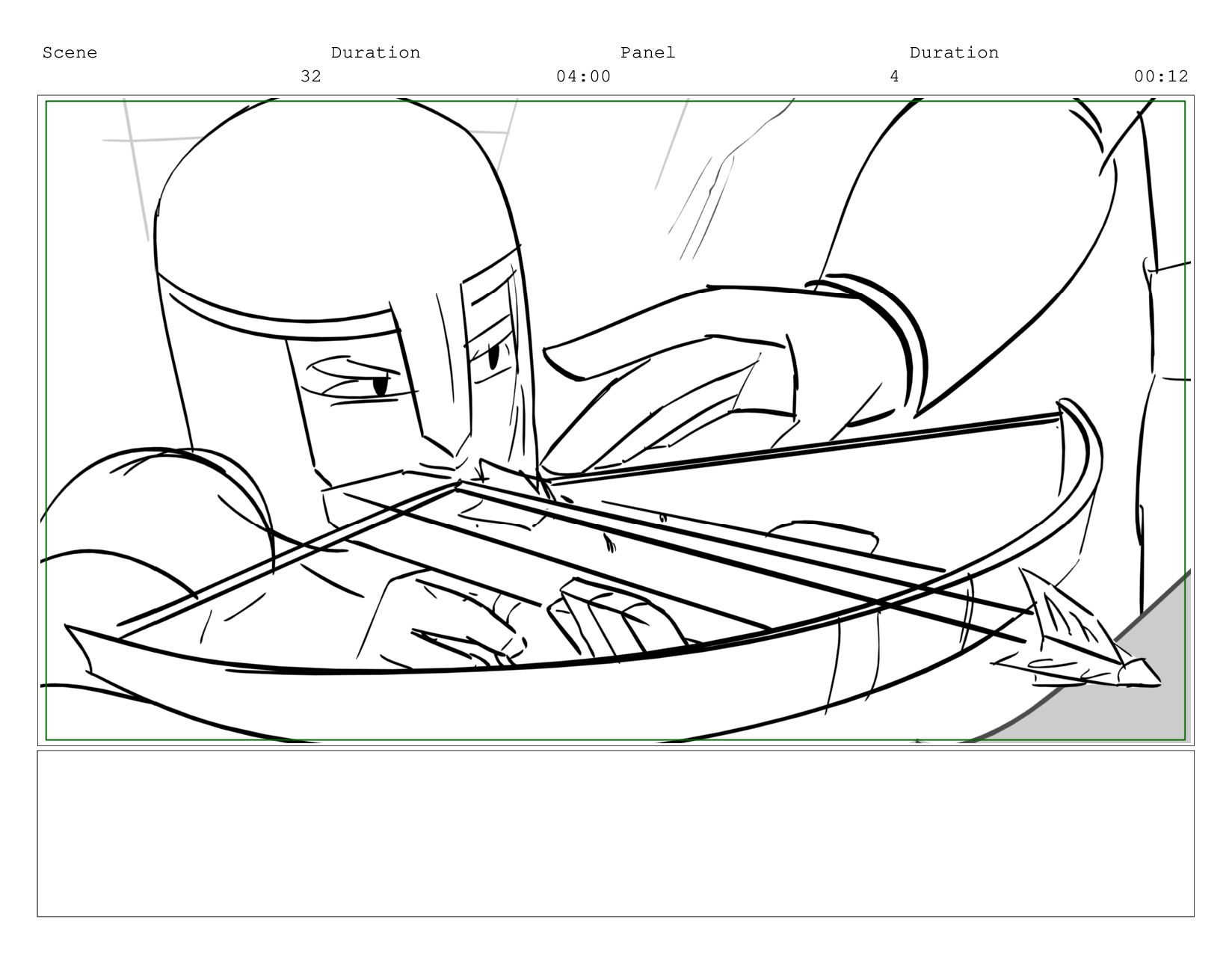The height and width of the screenshot is (954, 1232).
Task: Click the panel number 4
Action: click(x=894, y=76)
